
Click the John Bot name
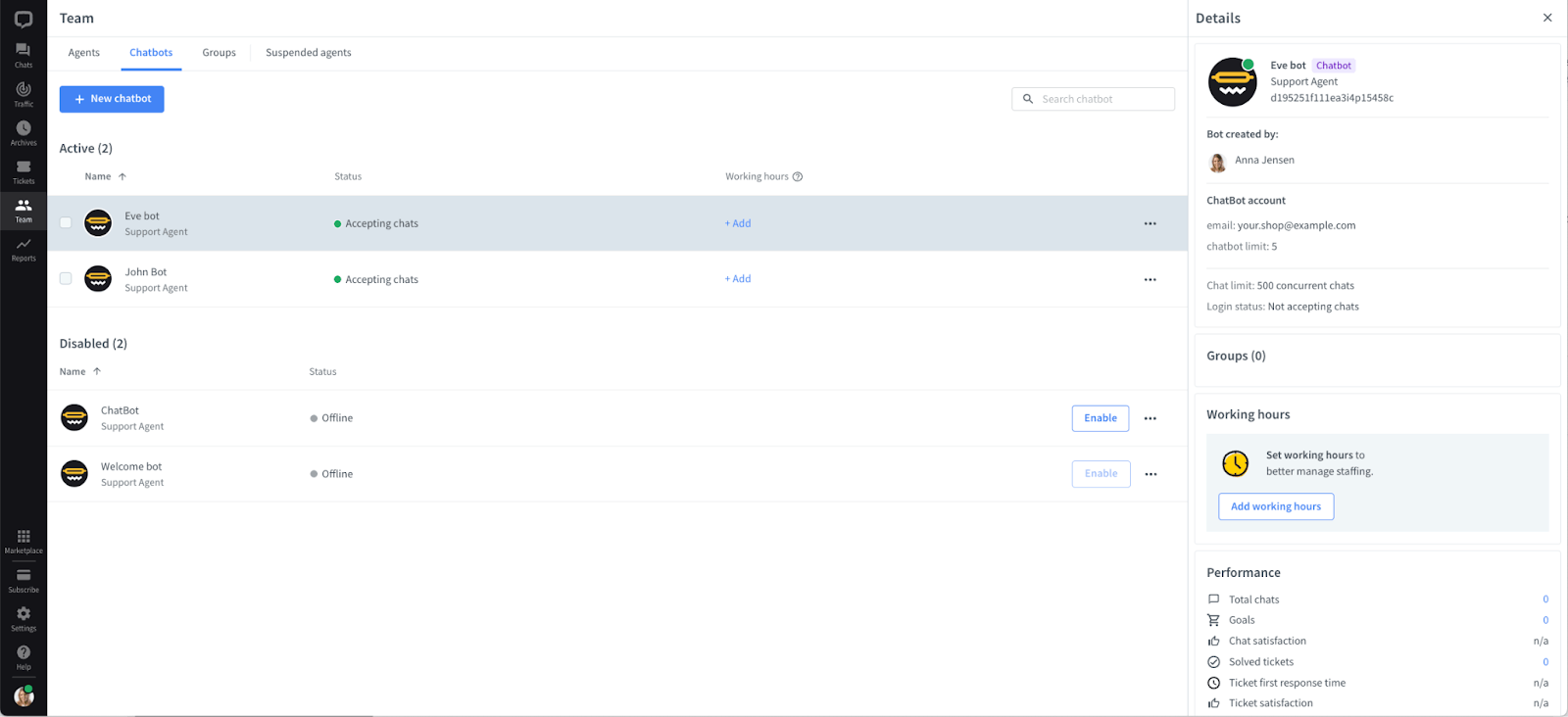pos(146,272)
